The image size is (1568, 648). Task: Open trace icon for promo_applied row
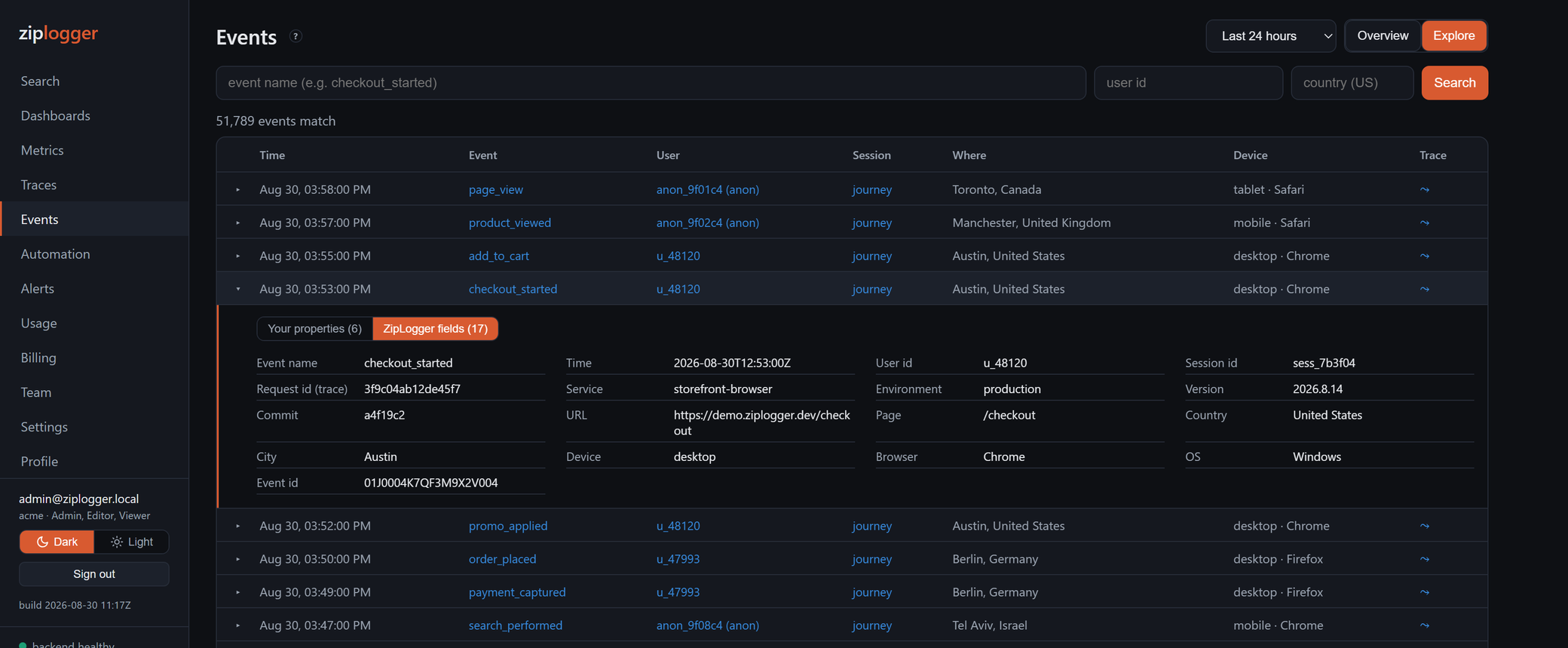[x=1424, y=526]
